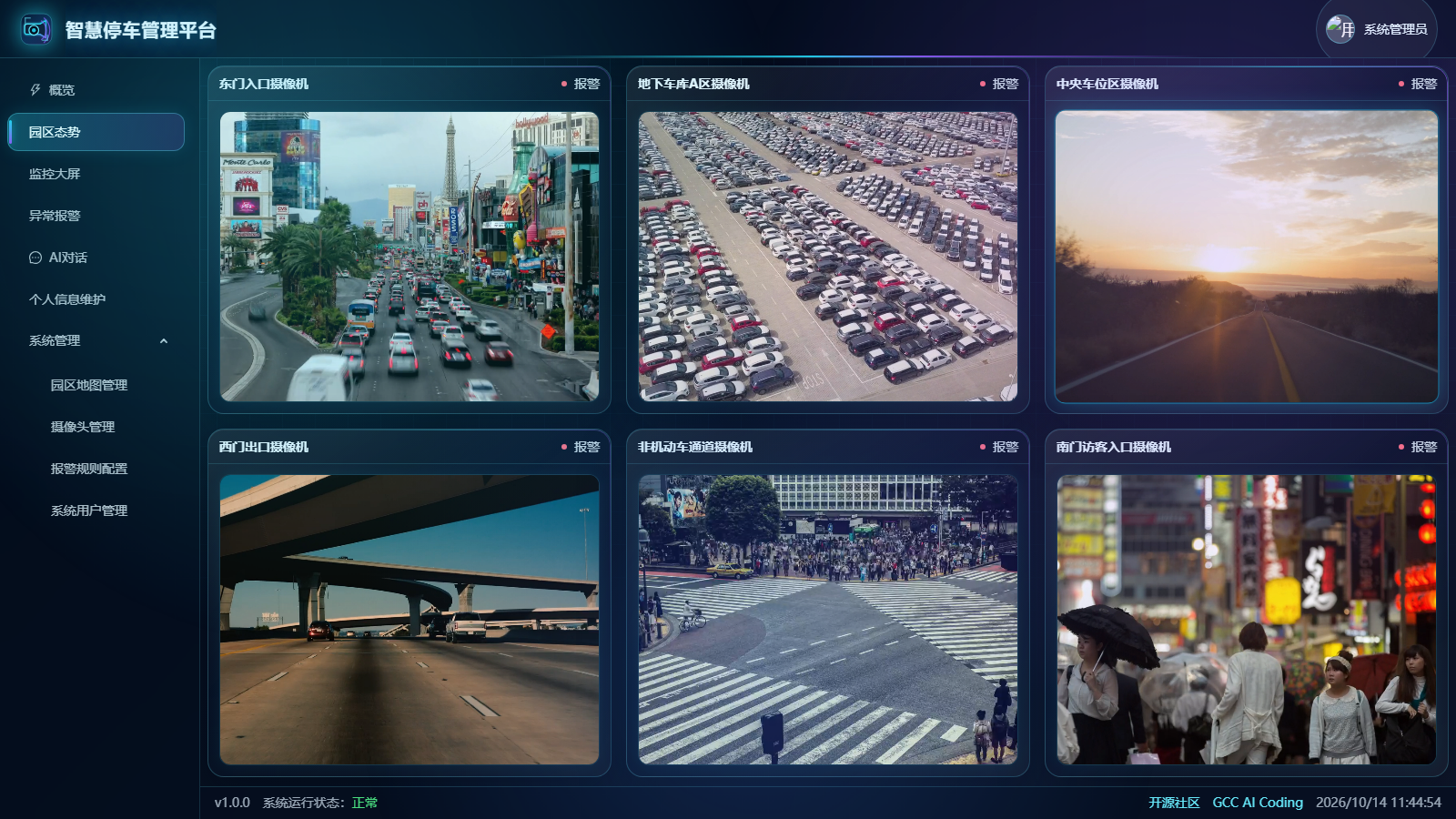
Task: Select the 园区态势 menu item
Action: point(96,132)
